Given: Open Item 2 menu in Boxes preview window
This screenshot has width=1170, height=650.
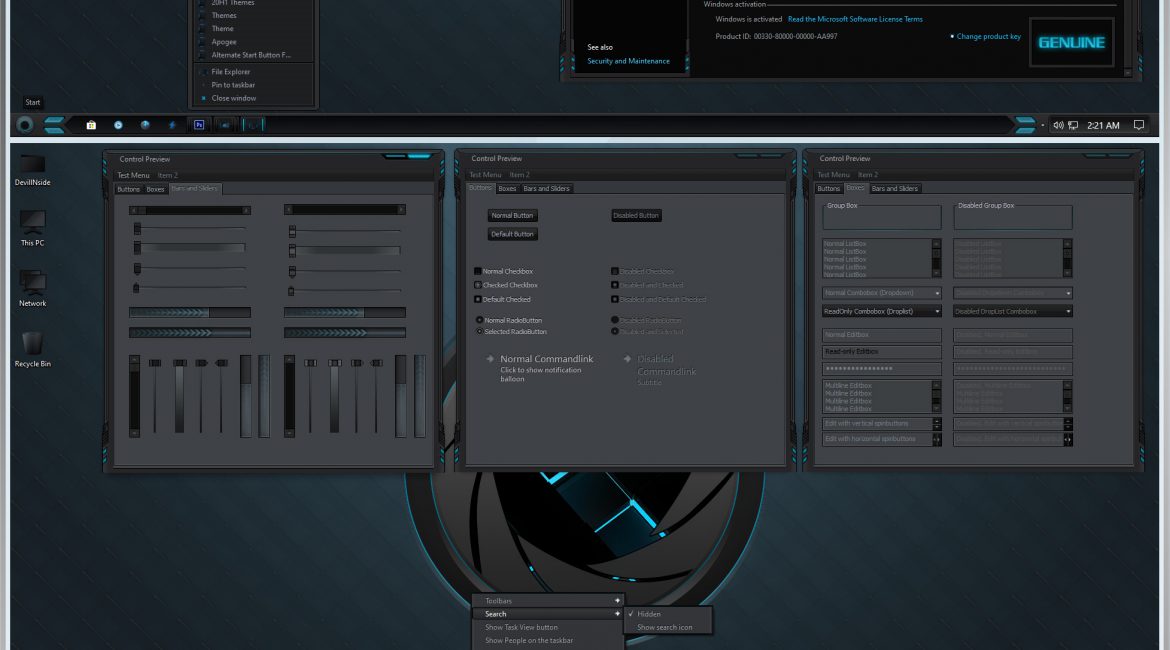Looking at the screenshot, I should point(868,175).
